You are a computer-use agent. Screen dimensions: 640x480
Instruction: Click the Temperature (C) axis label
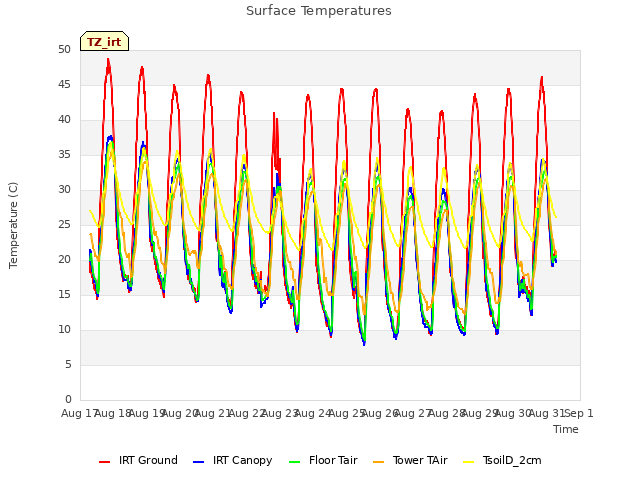[x=13, y=225]
